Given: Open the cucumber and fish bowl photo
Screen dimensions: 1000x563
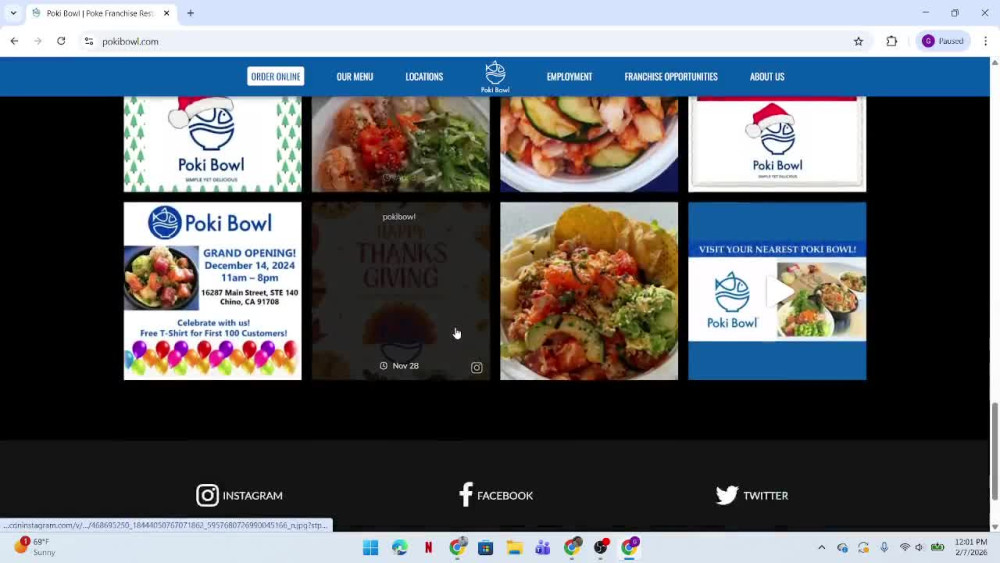Looking at the screenshot, I should (589, 144).
